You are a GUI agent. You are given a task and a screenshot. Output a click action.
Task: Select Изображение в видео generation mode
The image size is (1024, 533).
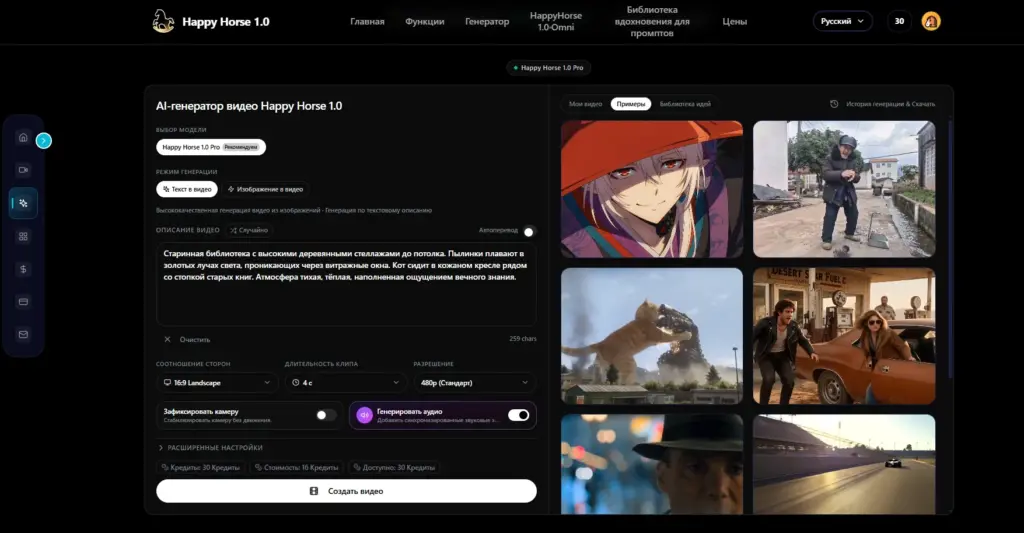pos(265,189)
